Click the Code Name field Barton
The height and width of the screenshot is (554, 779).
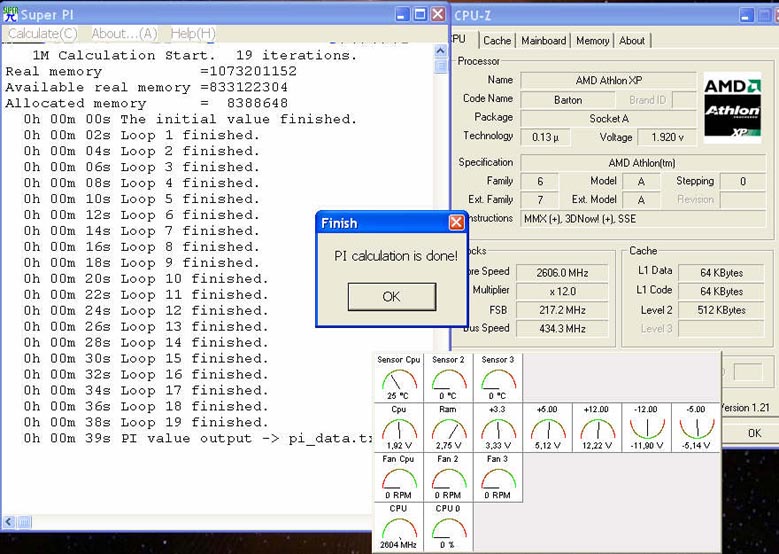pyautogui.click(x=567, y=100)
